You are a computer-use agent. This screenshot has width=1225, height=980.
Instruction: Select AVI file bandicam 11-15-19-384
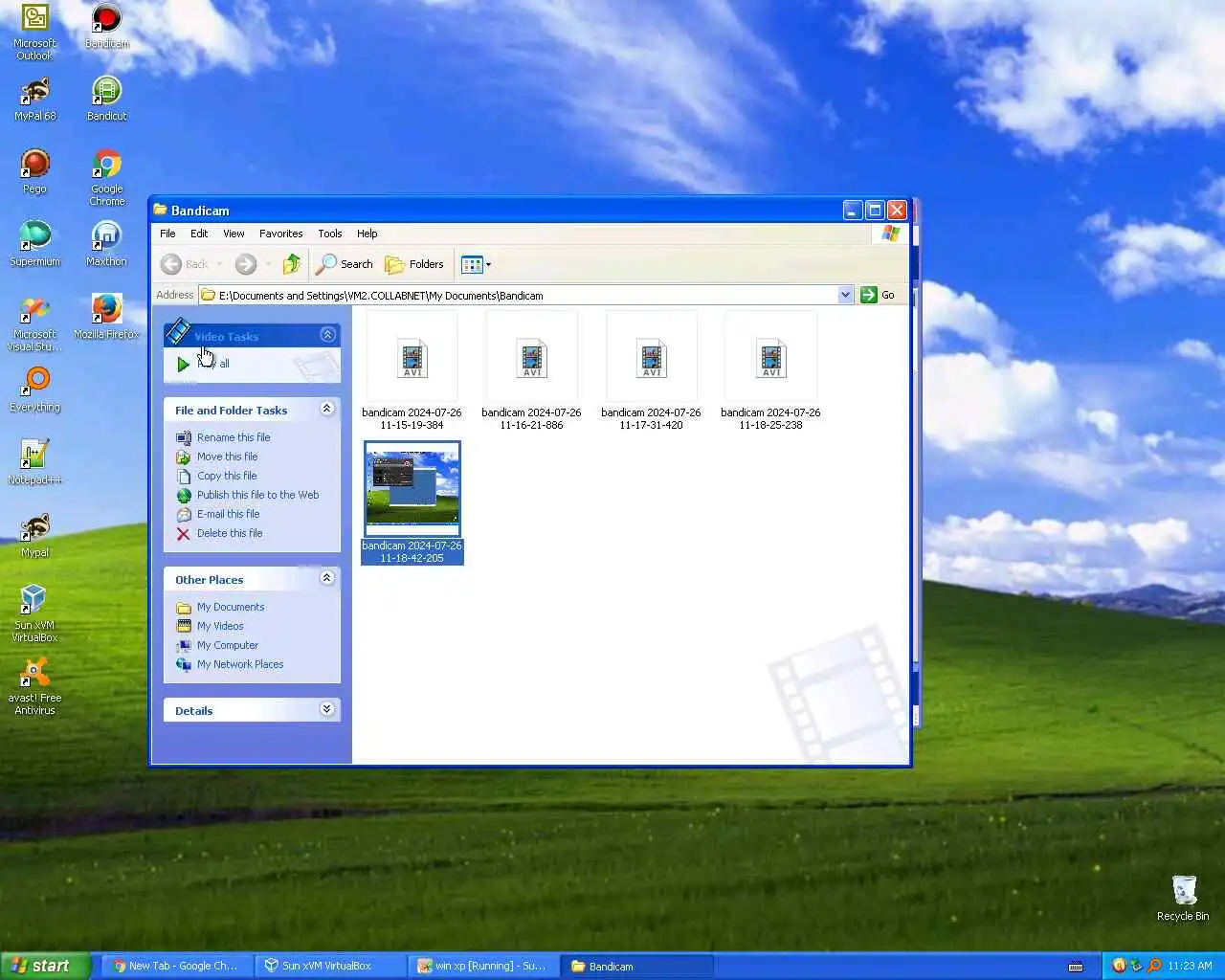pyautogui.click(x=412, y=371)
